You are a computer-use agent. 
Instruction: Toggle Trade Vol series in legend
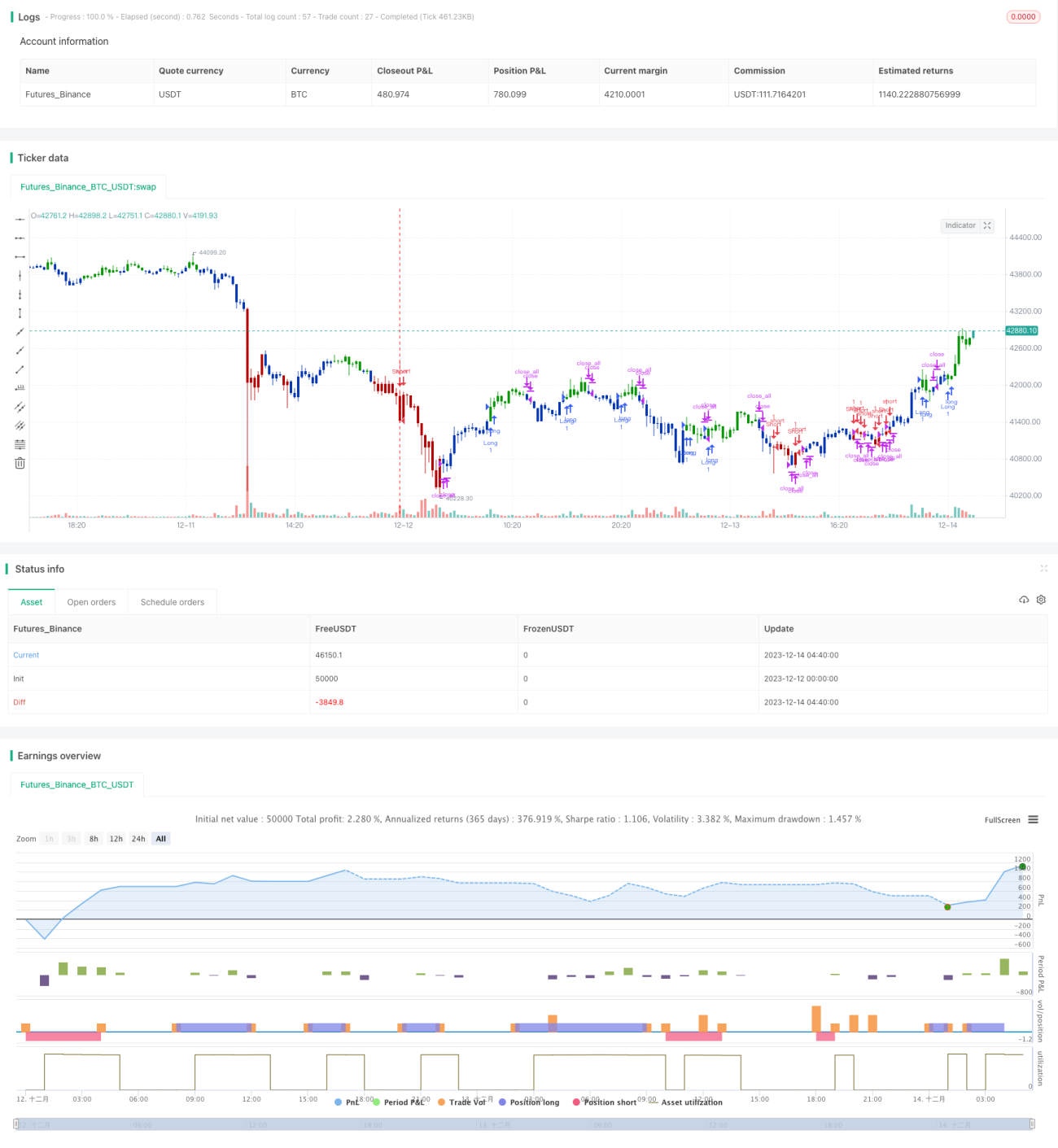[x=461, y=1102]
